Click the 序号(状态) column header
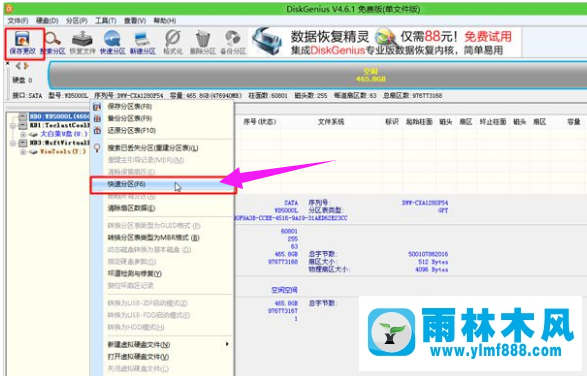The width and height of the screenshot is (587, 376). pos(259,122)
